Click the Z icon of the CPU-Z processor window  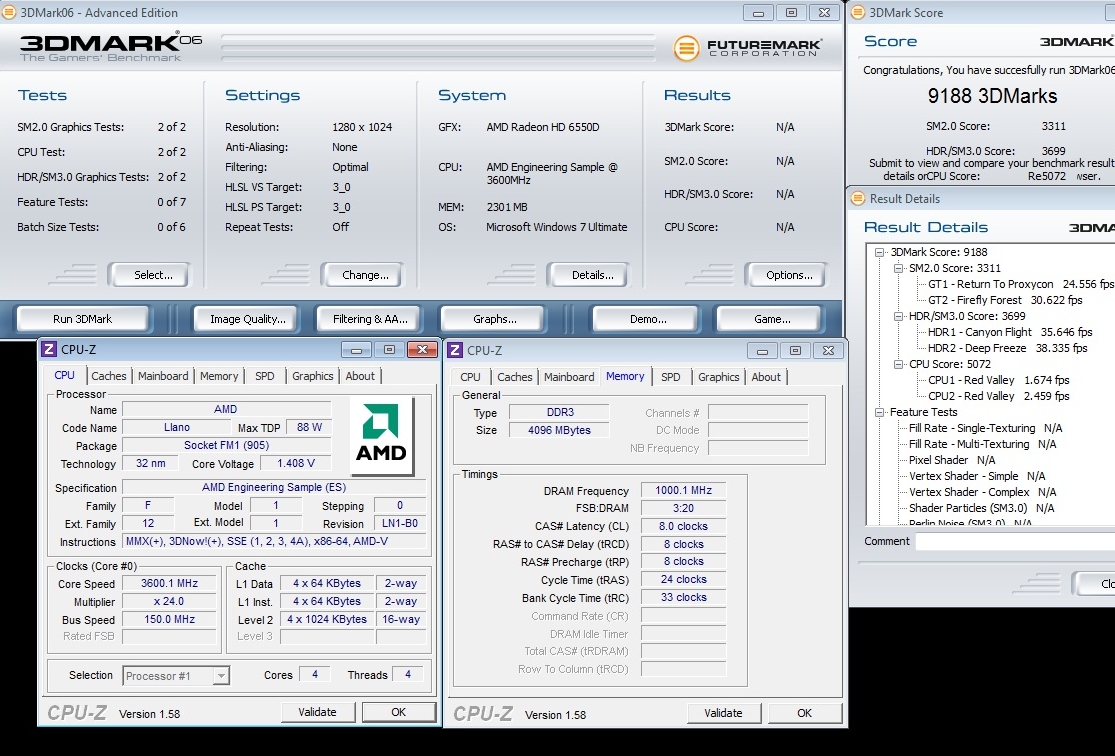click(49, 349)
